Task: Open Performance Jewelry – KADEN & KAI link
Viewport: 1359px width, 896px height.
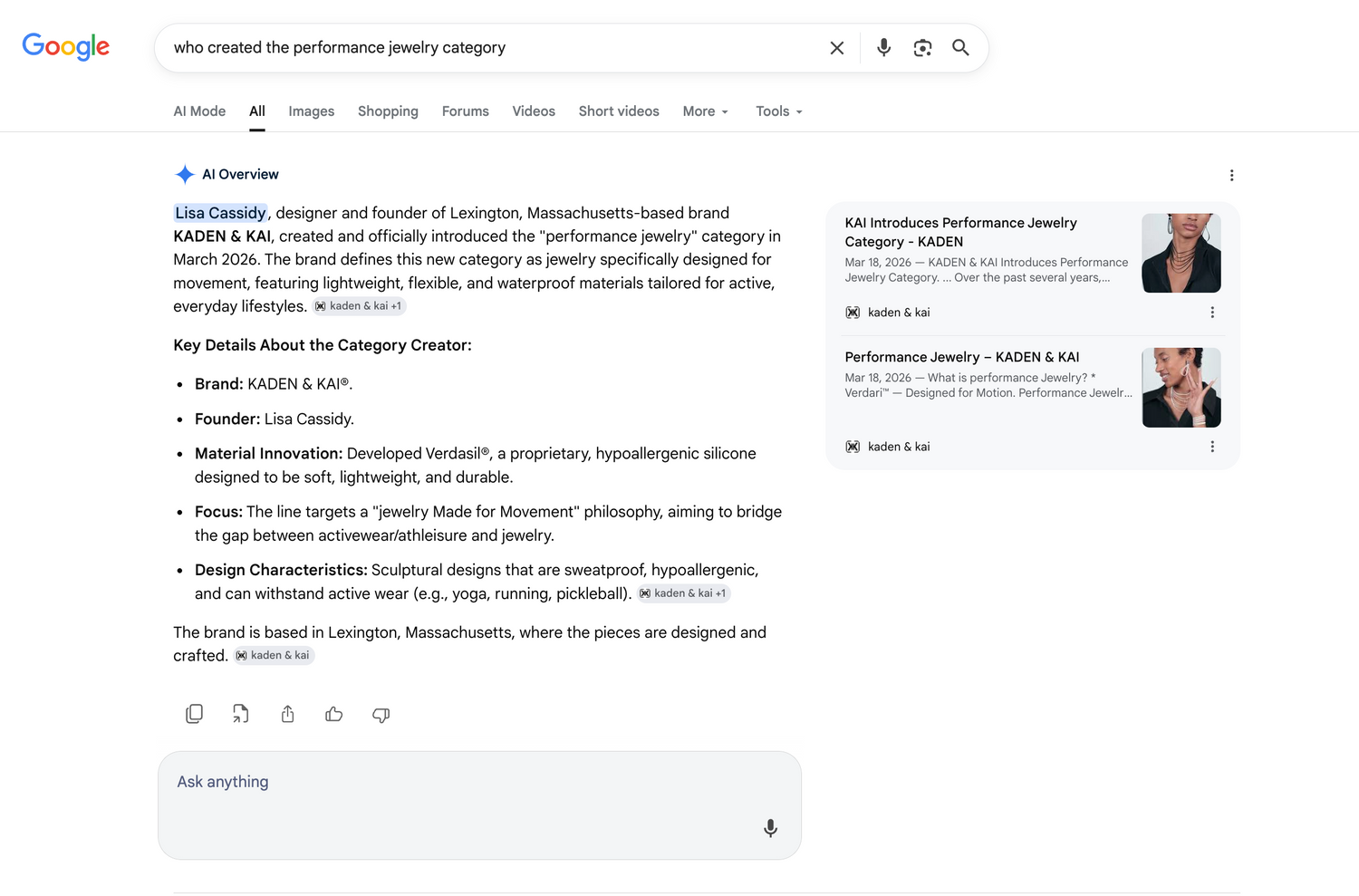Action: click(962, 357)
